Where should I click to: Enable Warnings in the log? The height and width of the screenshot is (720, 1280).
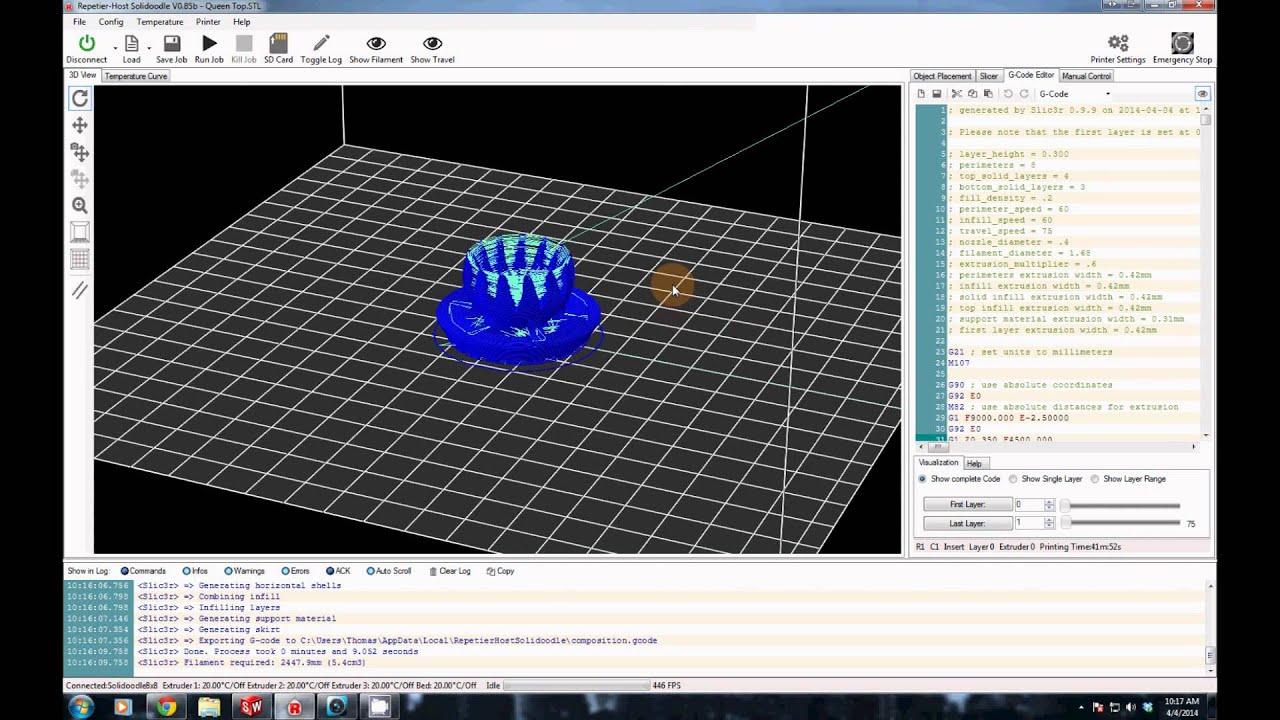pos(245,571)
